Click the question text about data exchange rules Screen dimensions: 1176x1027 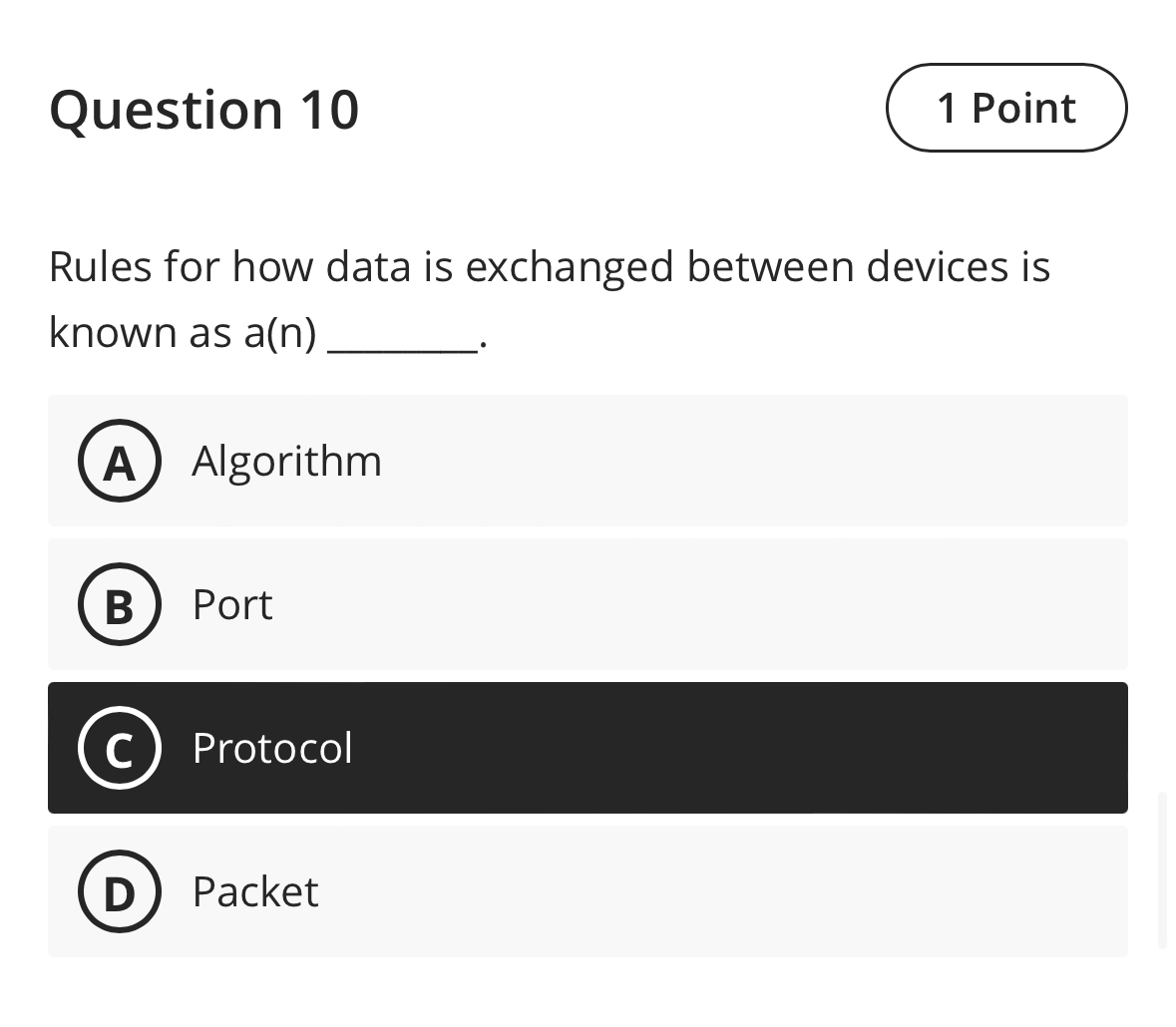[549, 266]
